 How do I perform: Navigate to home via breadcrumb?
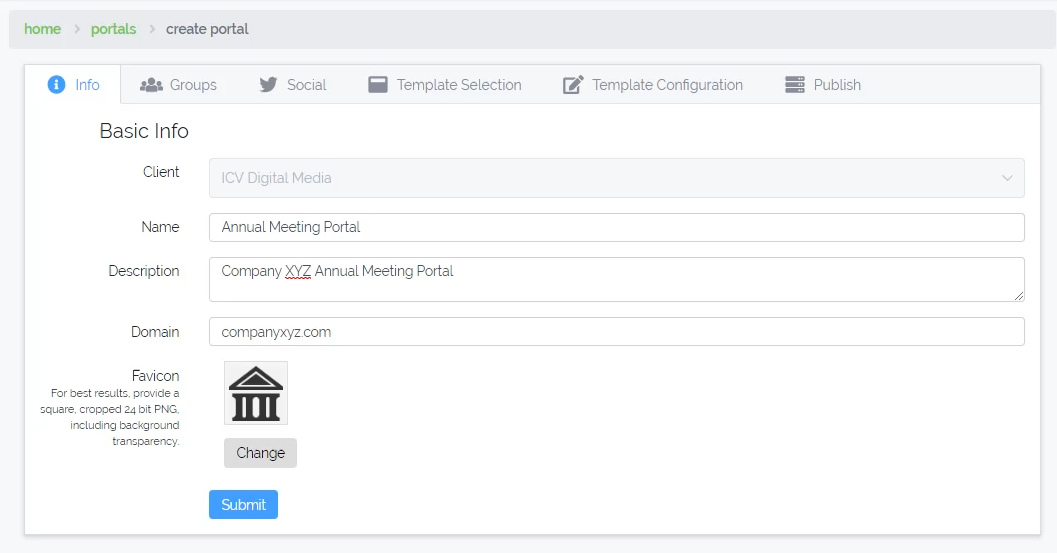[x=42, y=29]
